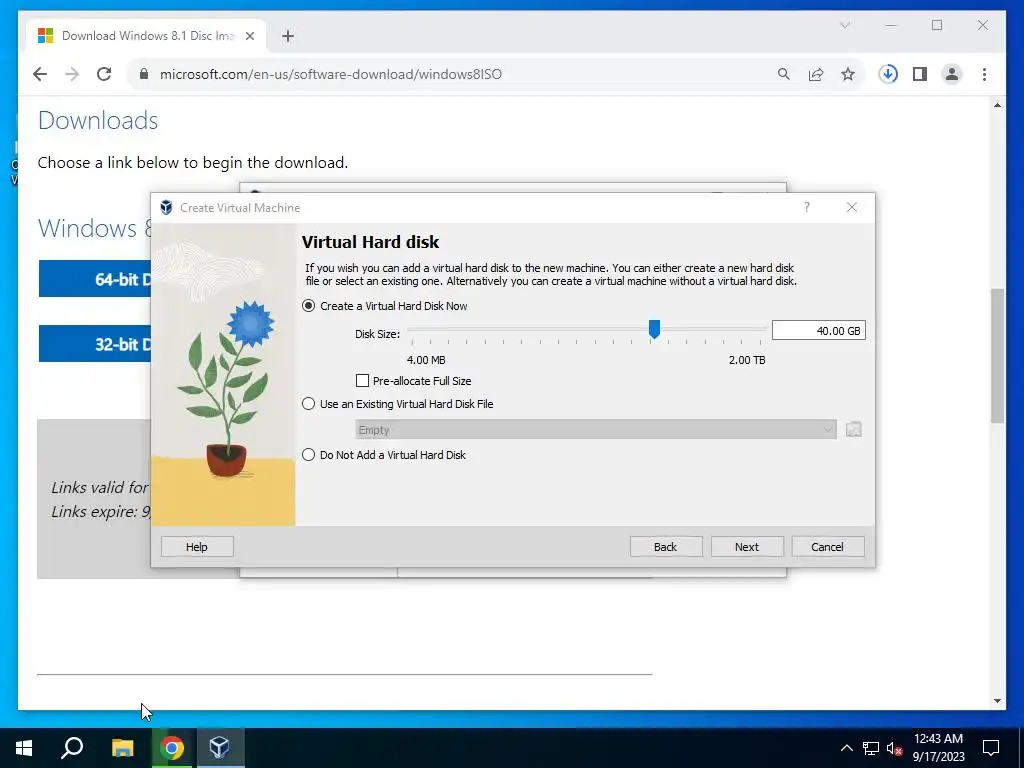Click the URL in the address bar
The height and width of the screenshot is (768, 1024).
click(x=330, y=74)
